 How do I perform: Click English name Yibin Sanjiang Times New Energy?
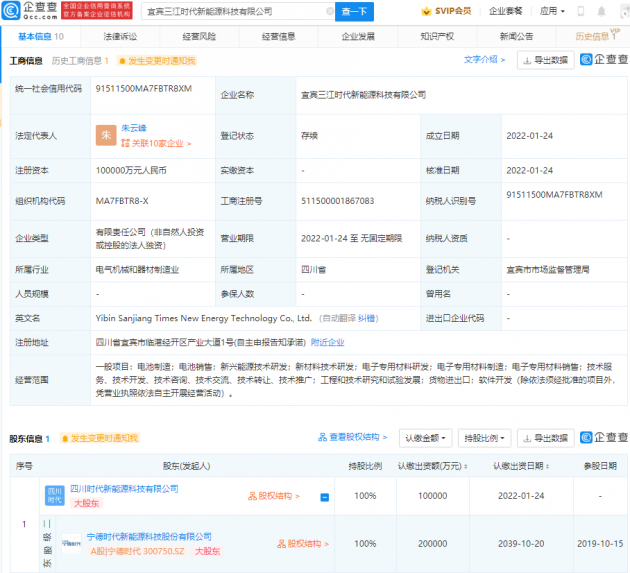click(x=204, y=318)
